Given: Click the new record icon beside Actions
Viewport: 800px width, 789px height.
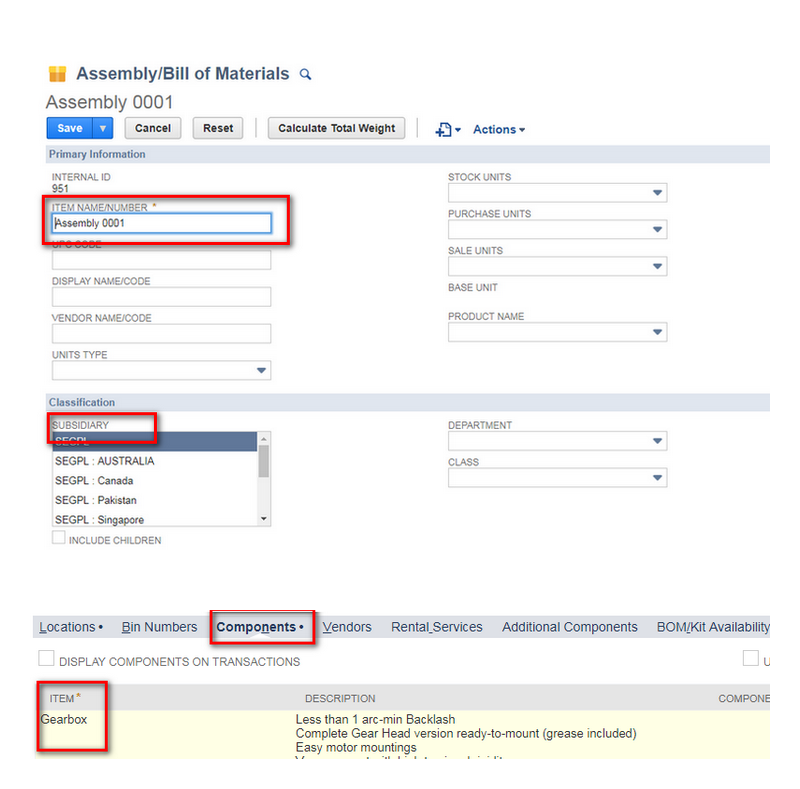Looking at the screenshot, I should (443, 129).
